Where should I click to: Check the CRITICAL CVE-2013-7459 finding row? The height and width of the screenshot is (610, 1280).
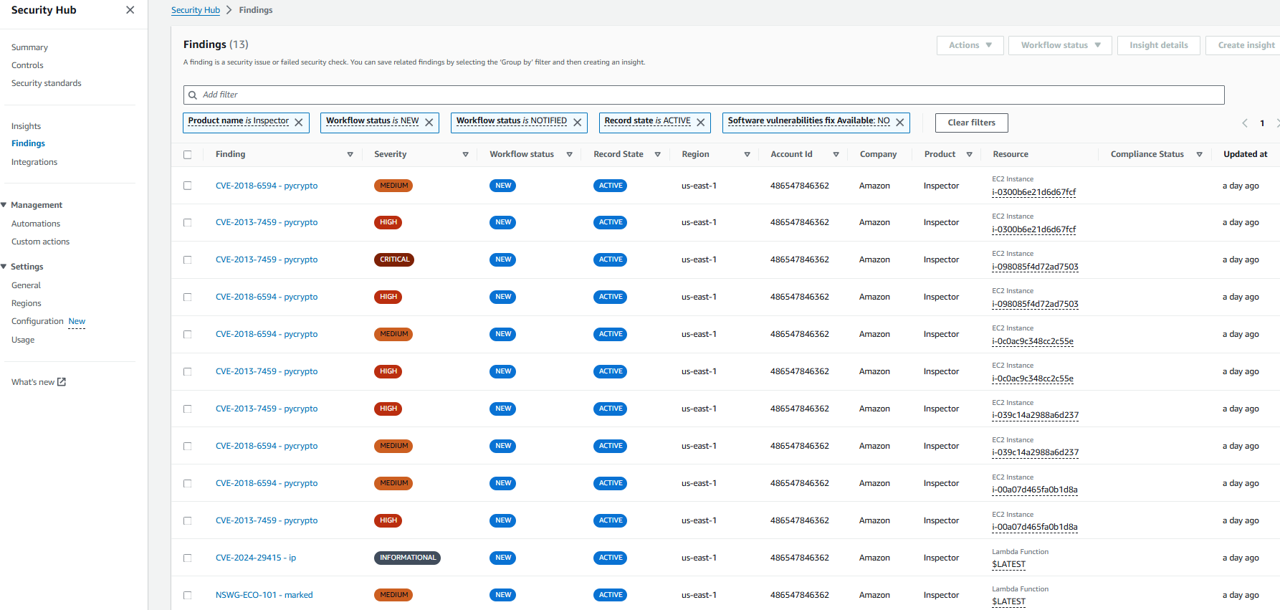pos(187,260)
